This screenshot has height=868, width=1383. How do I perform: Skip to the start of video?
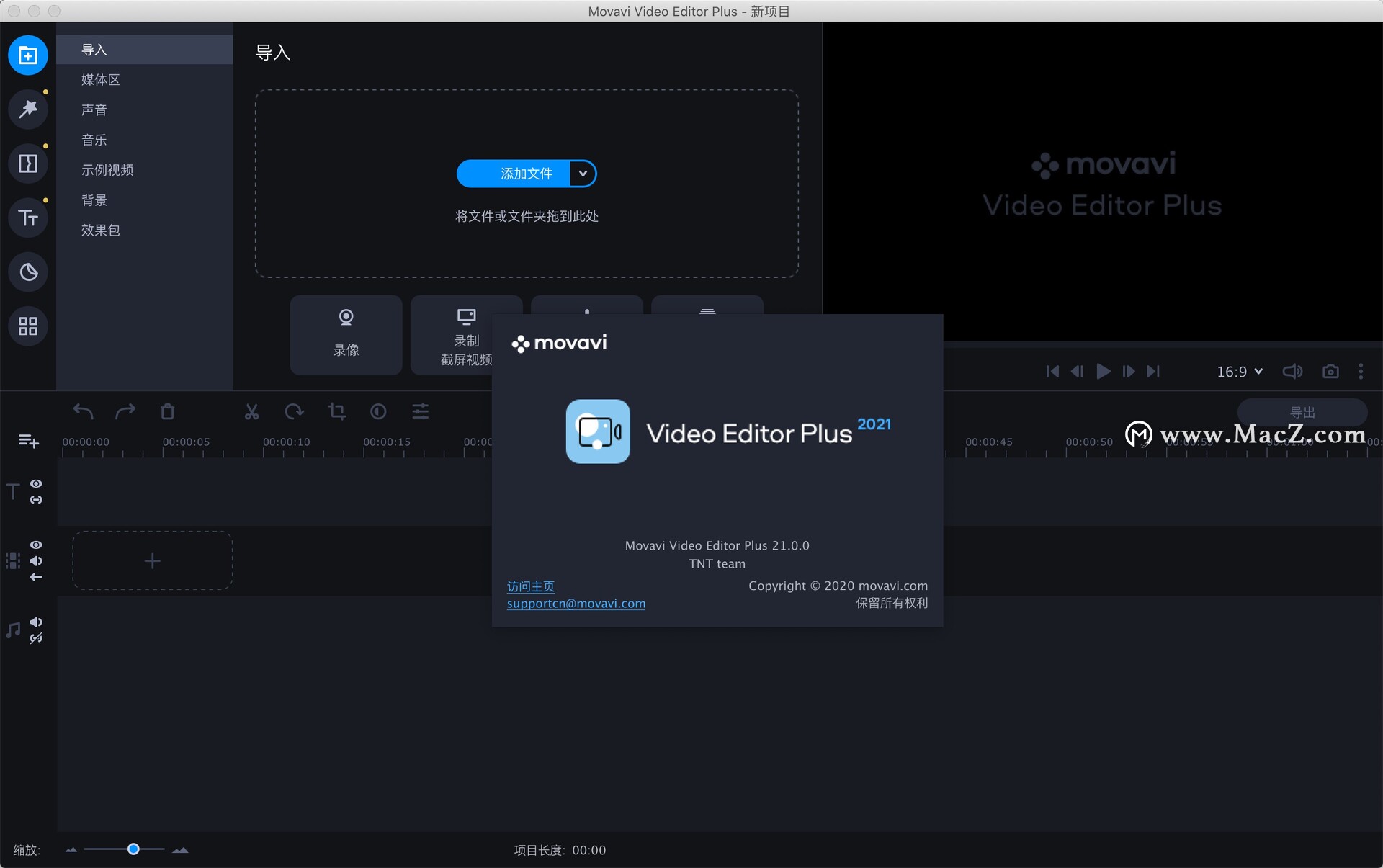1052,371
